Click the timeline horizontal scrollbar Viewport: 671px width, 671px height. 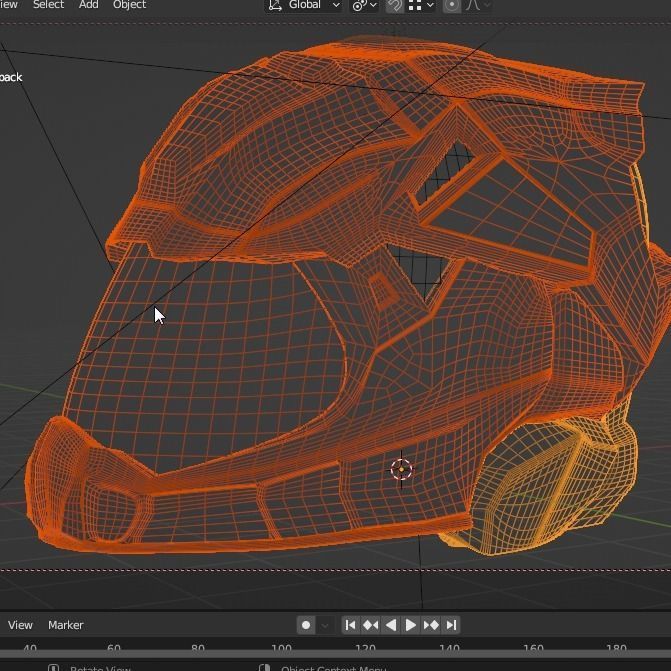click(336, 655)
